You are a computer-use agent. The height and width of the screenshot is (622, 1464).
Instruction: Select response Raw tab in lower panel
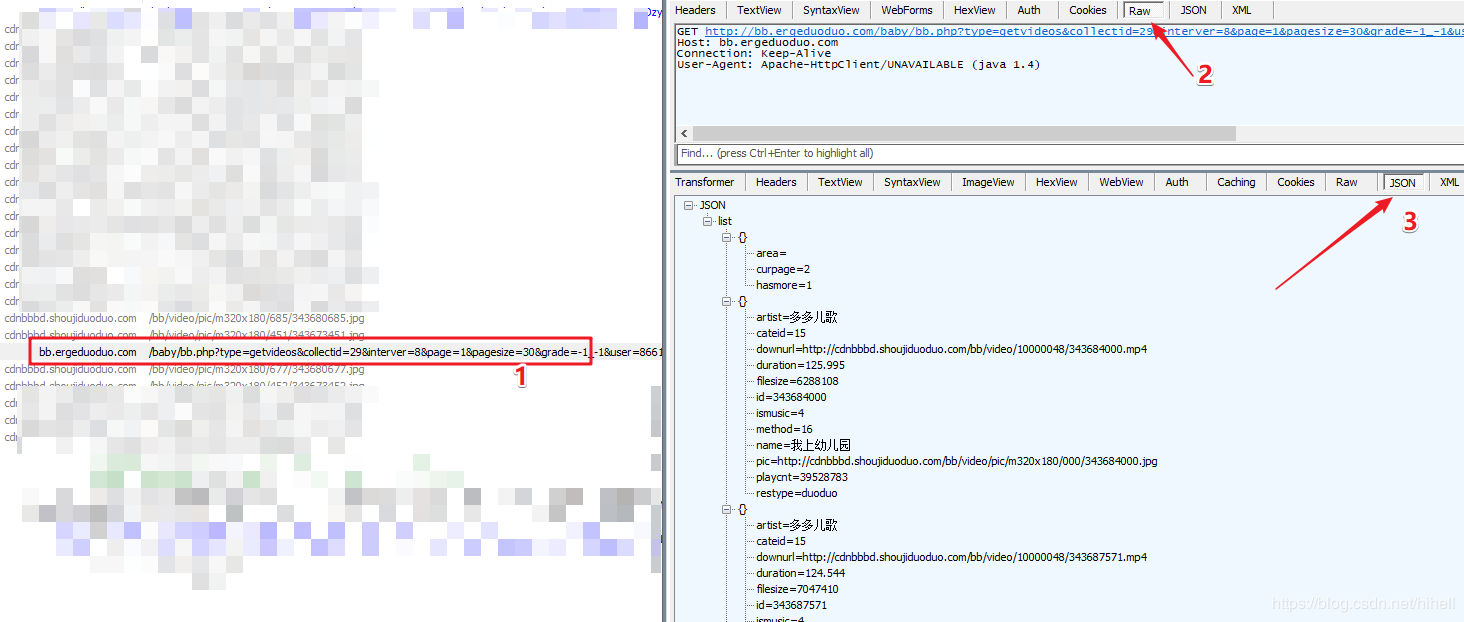click(1347, 182)
